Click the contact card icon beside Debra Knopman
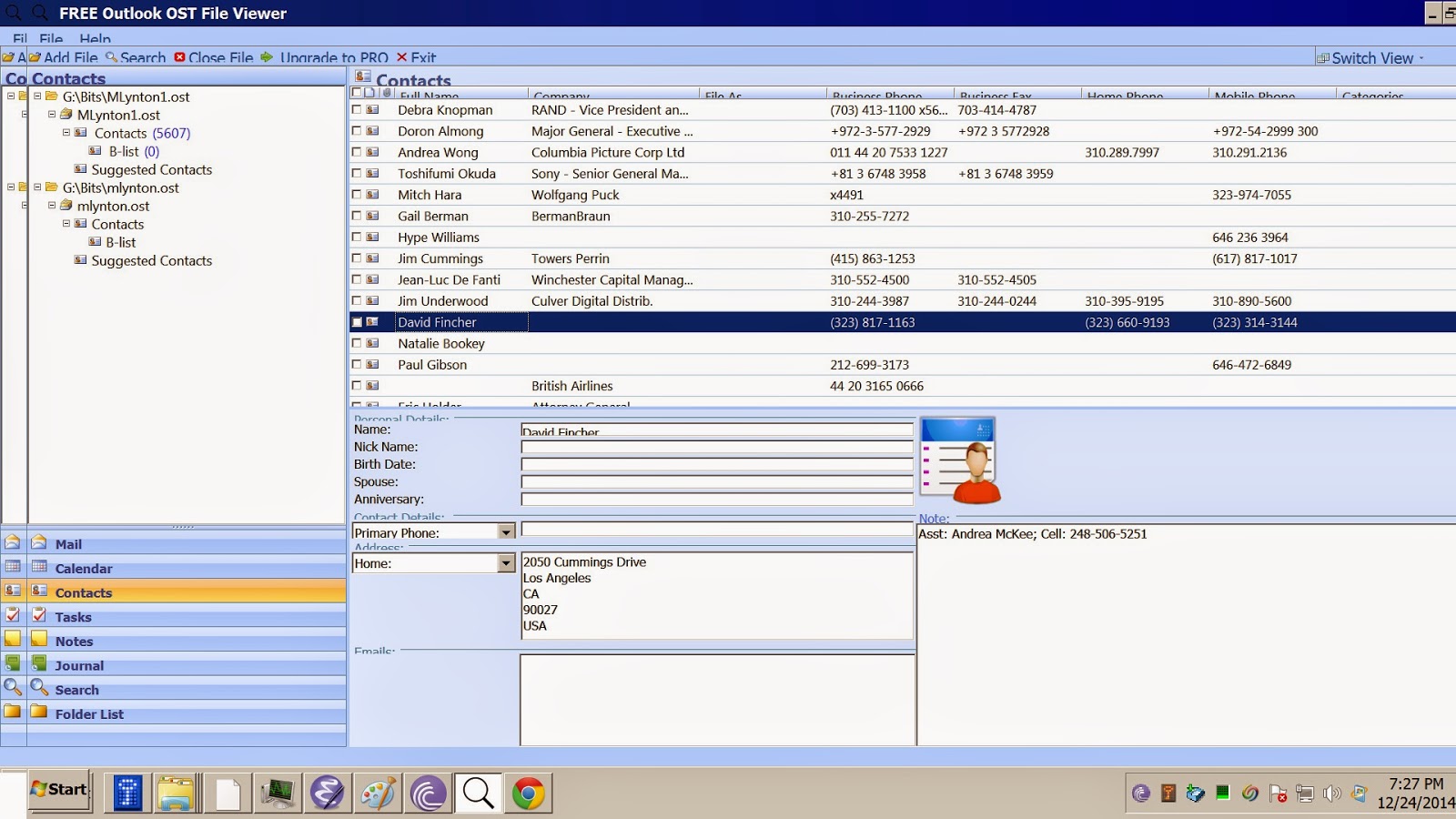The image size is (1456, 819). click(372, 109)
